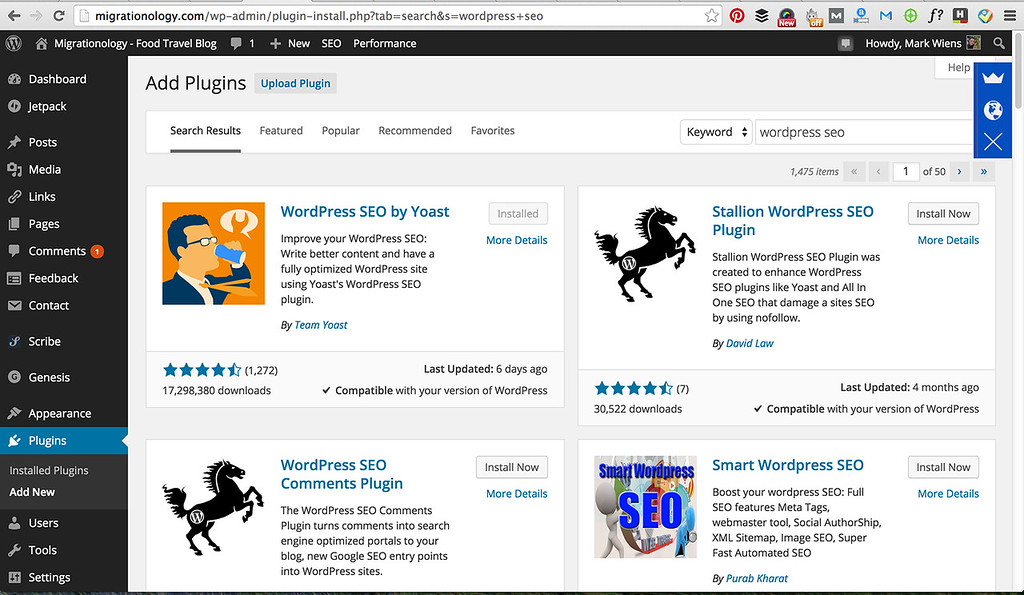Image resolution: width=1024 pixels, height=595 pixels.
Task: Switch to the Popular tab
Action: point(340,131)
